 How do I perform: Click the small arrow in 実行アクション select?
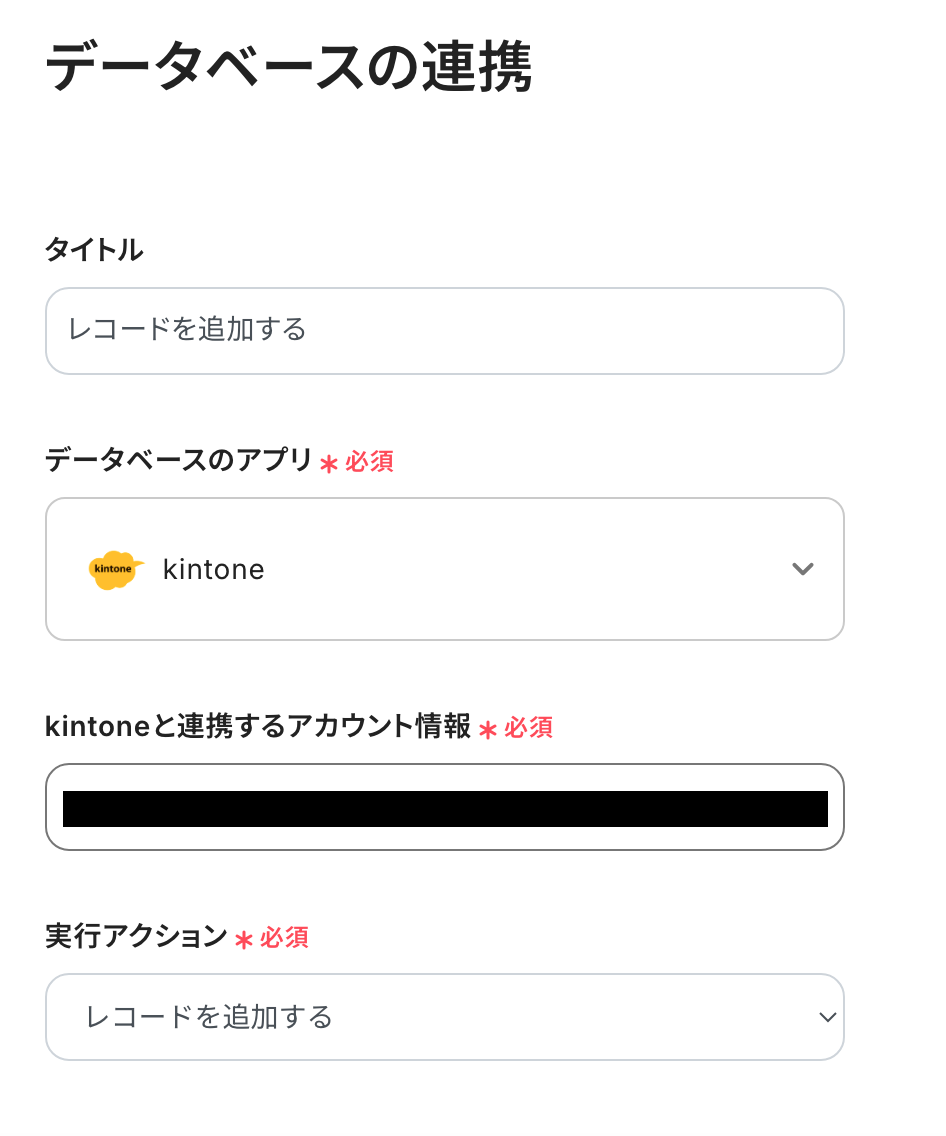click(826, 1017)
